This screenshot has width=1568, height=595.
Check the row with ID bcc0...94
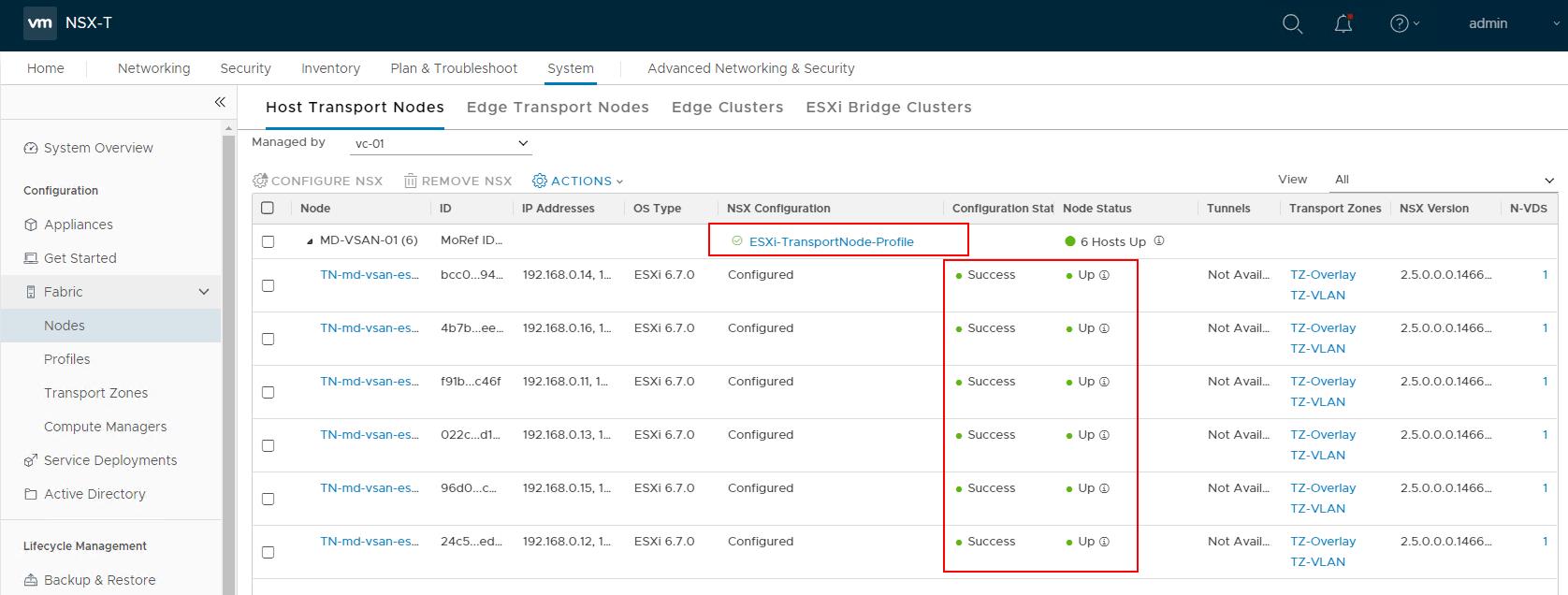tap(268, 285)
